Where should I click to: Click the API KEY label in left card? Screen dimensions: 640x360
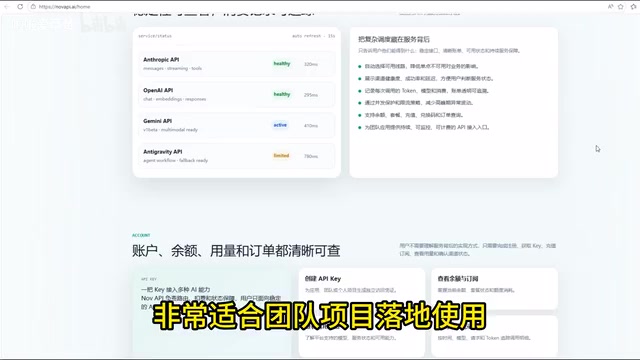click(149, 279)
